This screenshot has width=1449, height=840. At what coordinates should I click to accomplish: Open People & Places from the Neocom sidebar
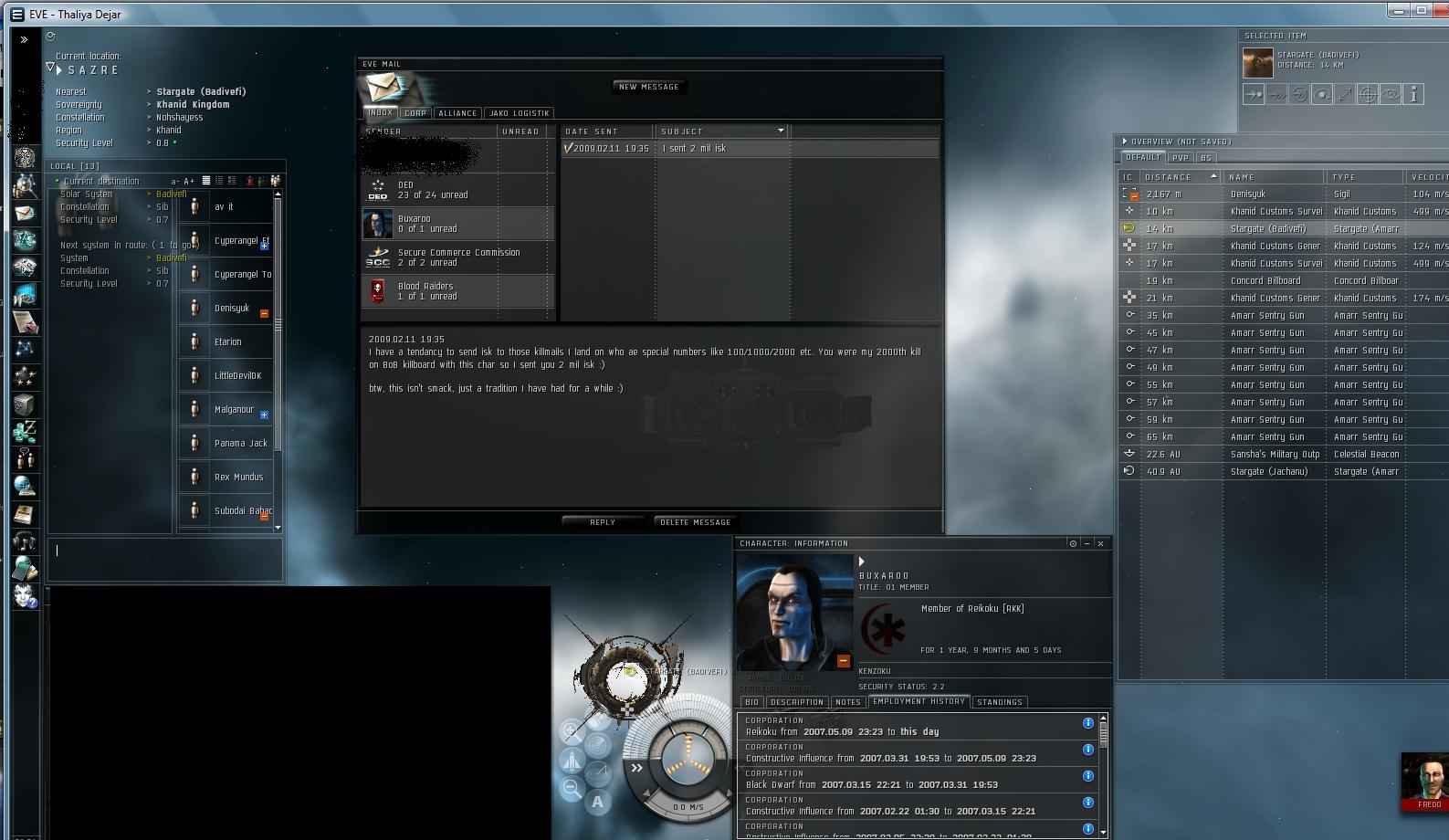(x=25, y=185)
